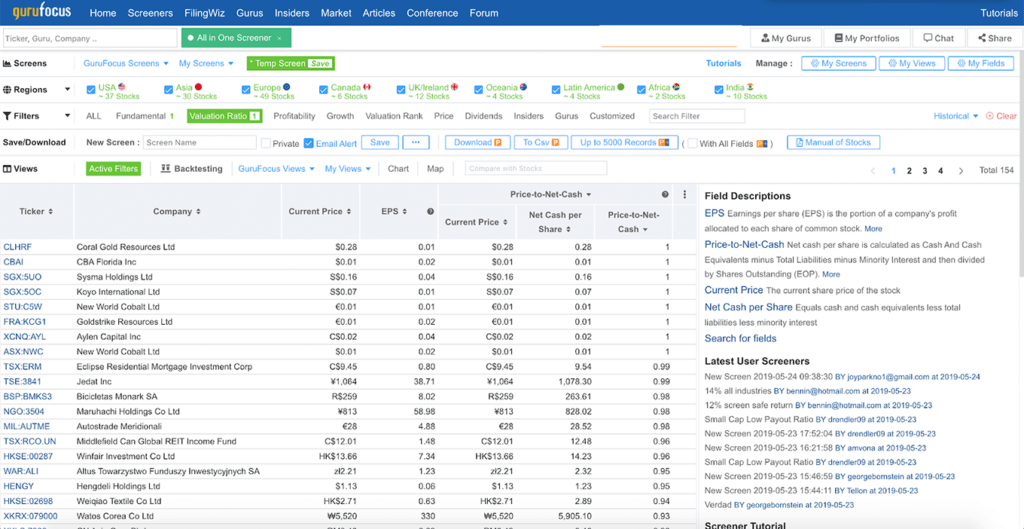Click Up to 5000 Records button
The width and height of the screenshot is (1024, 529).
pyautogui.click(x=624, y=142)
